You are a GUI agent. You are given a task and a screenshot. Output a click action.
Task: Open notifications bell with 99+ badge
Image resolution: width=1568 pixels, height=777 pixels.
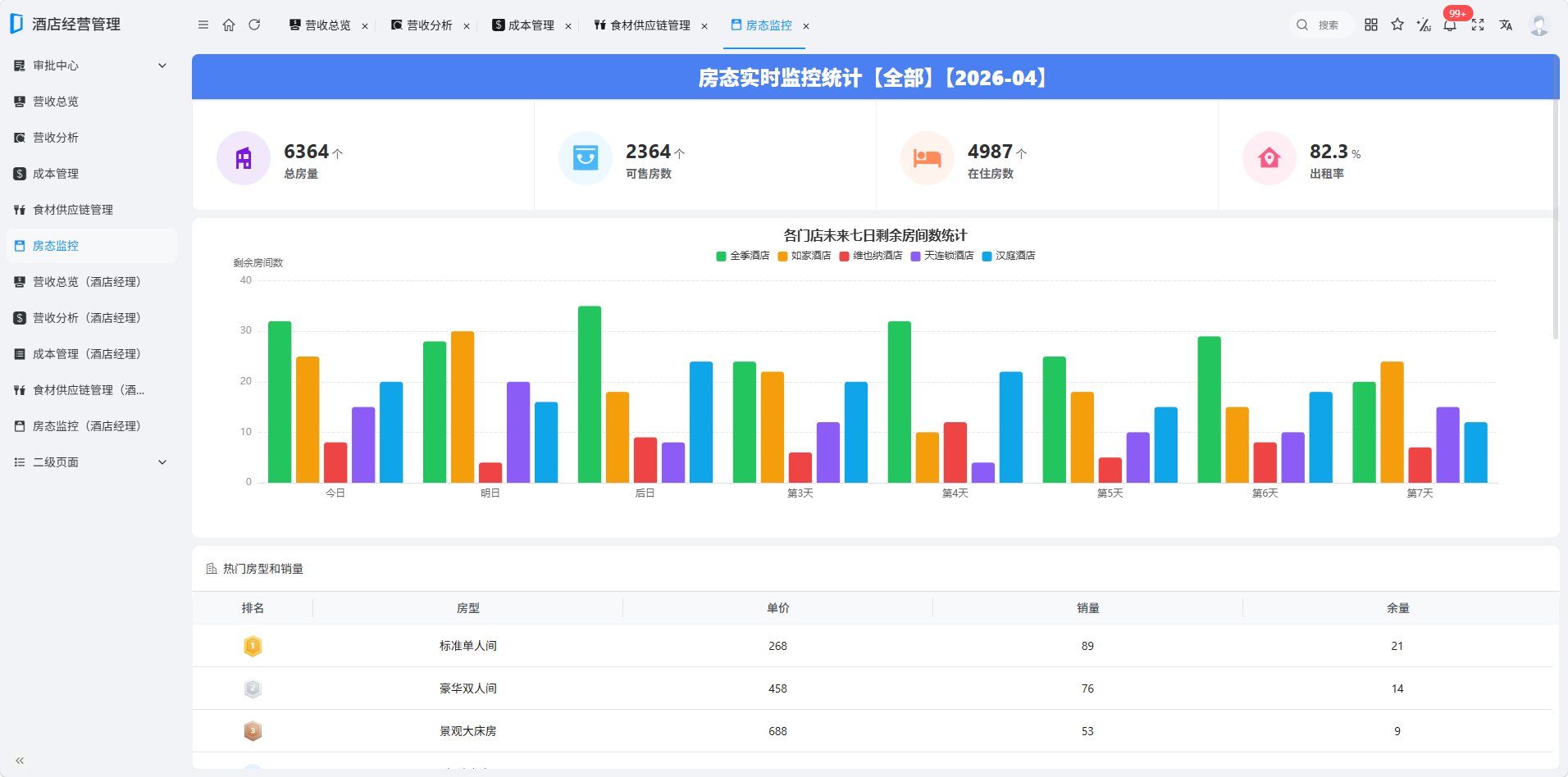[1451, 23]
